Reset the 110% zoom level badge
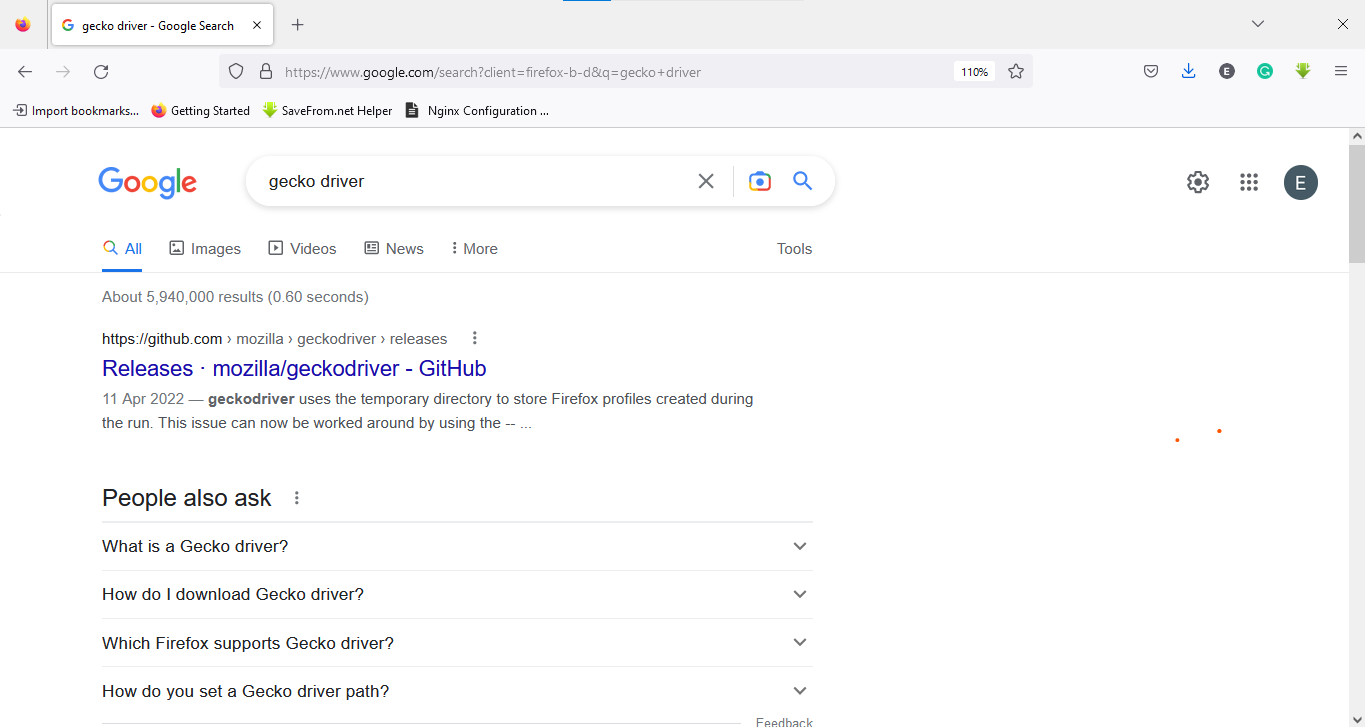 pyautogui.click(x=974, y=72)
